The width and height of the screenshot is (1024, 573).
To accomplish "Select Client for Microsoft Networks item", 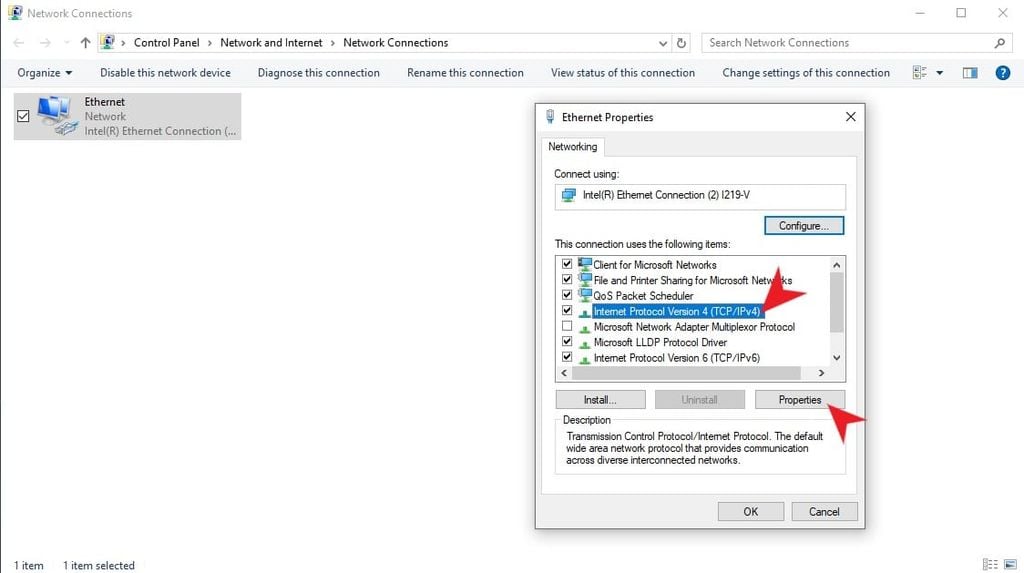I will (654, 265).
